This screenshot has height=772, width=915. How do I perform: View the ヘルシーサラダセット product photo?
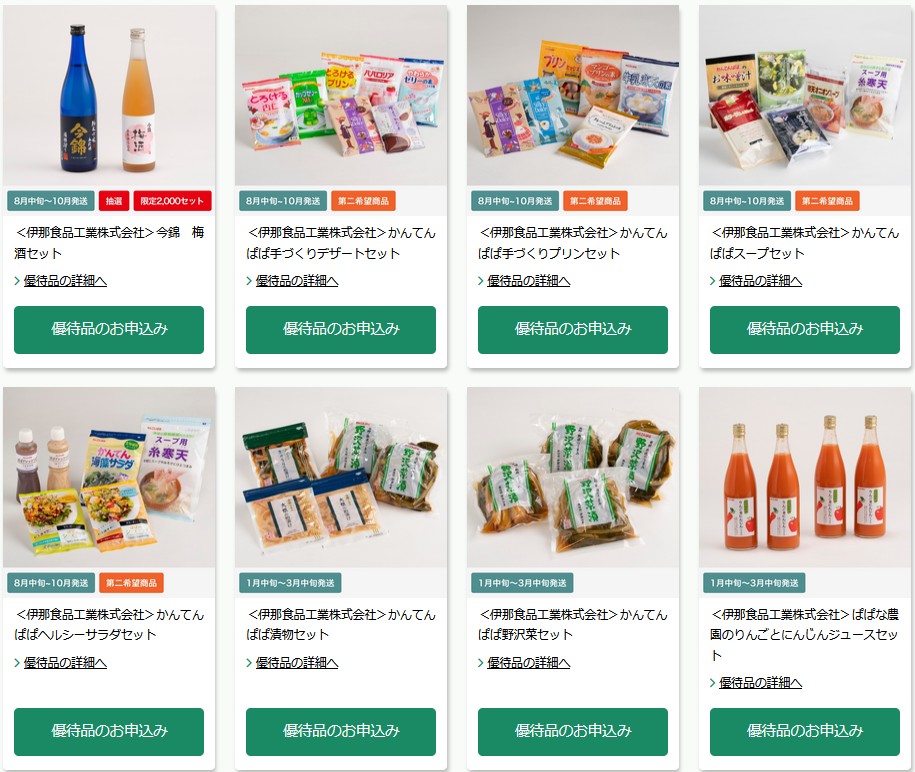point(109,477)
